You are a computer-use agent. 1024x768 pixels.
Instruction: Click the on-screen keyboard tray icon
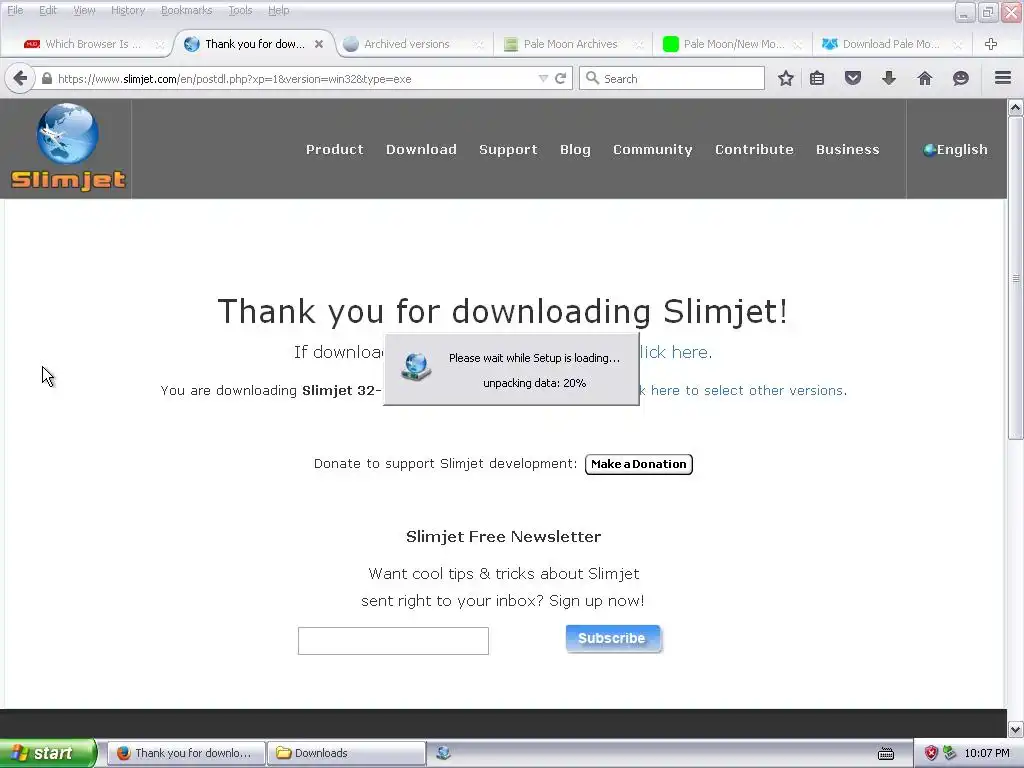[x=886, y=754]
